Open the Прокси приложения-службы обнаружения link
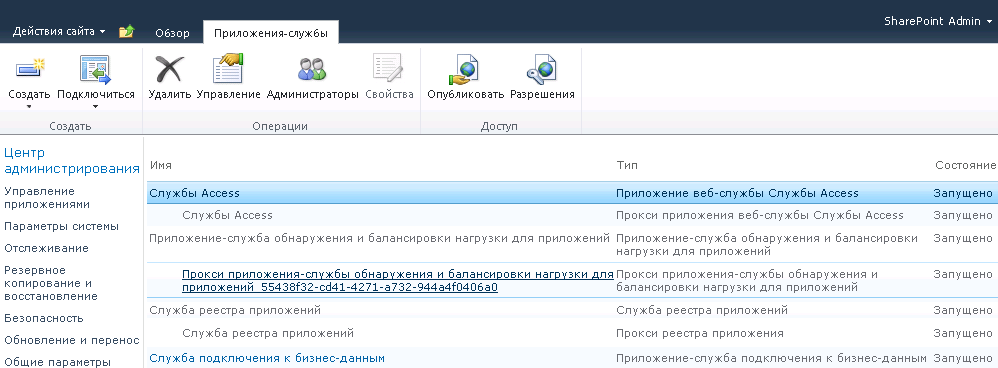998x368 pixels. coord(398,281)
